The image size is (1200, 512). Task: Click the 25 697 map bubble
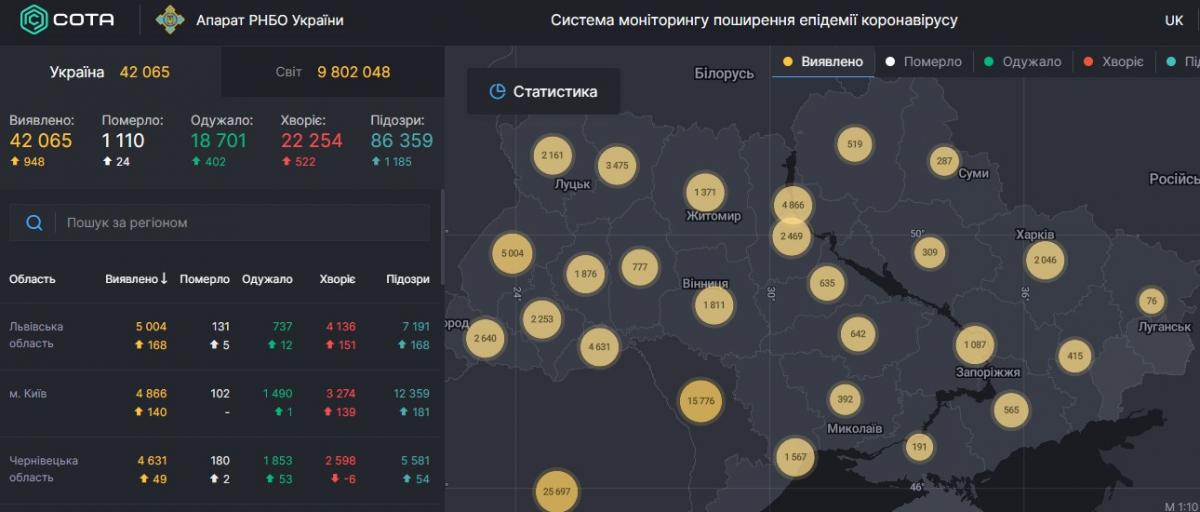point(556,492)
